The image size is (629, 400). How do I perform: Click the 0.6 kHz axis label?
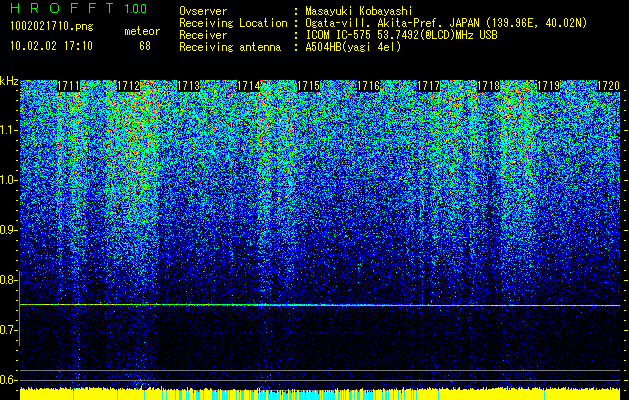[x=8, y=380]
